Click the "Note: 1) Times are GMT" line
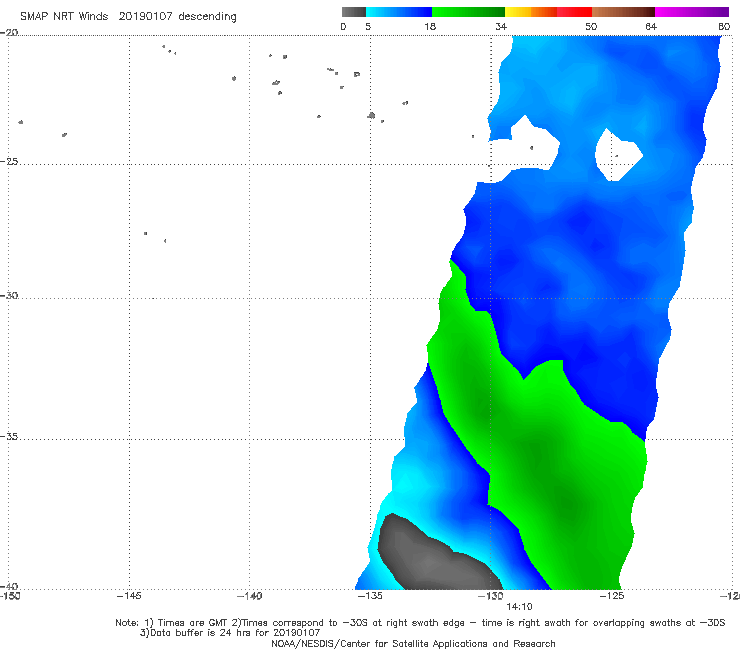This screenshot has width=740, height=650. point(420,623)
